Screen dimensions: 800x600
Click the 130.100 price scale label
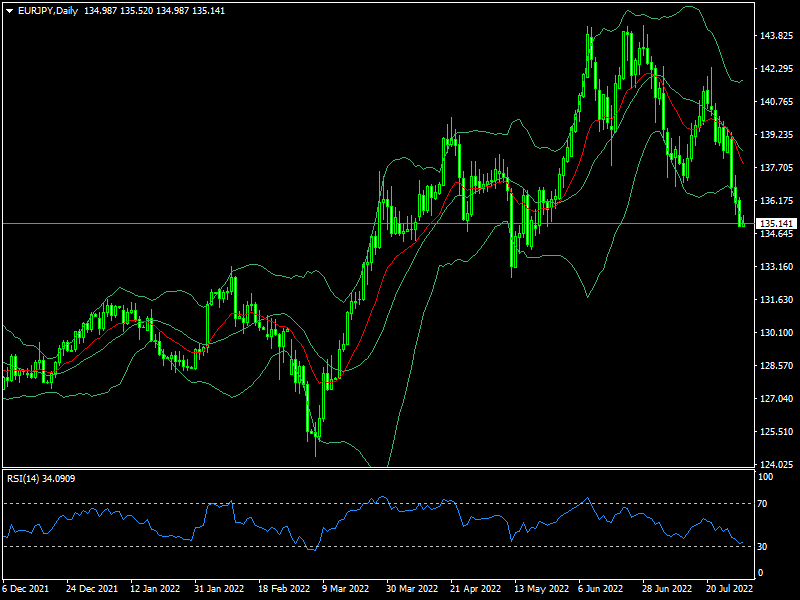pos(777,333)
